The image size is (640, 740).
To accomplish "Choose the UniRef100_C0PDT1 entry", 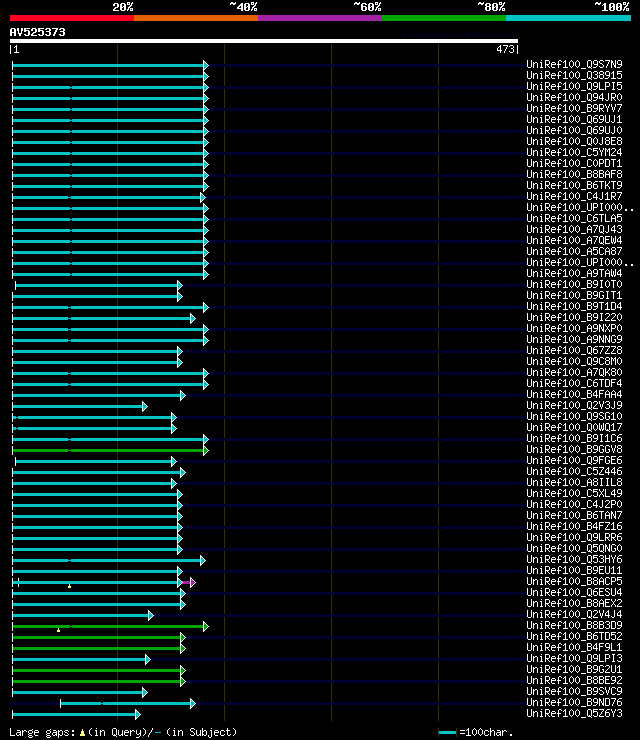I will tap(574, 163).
